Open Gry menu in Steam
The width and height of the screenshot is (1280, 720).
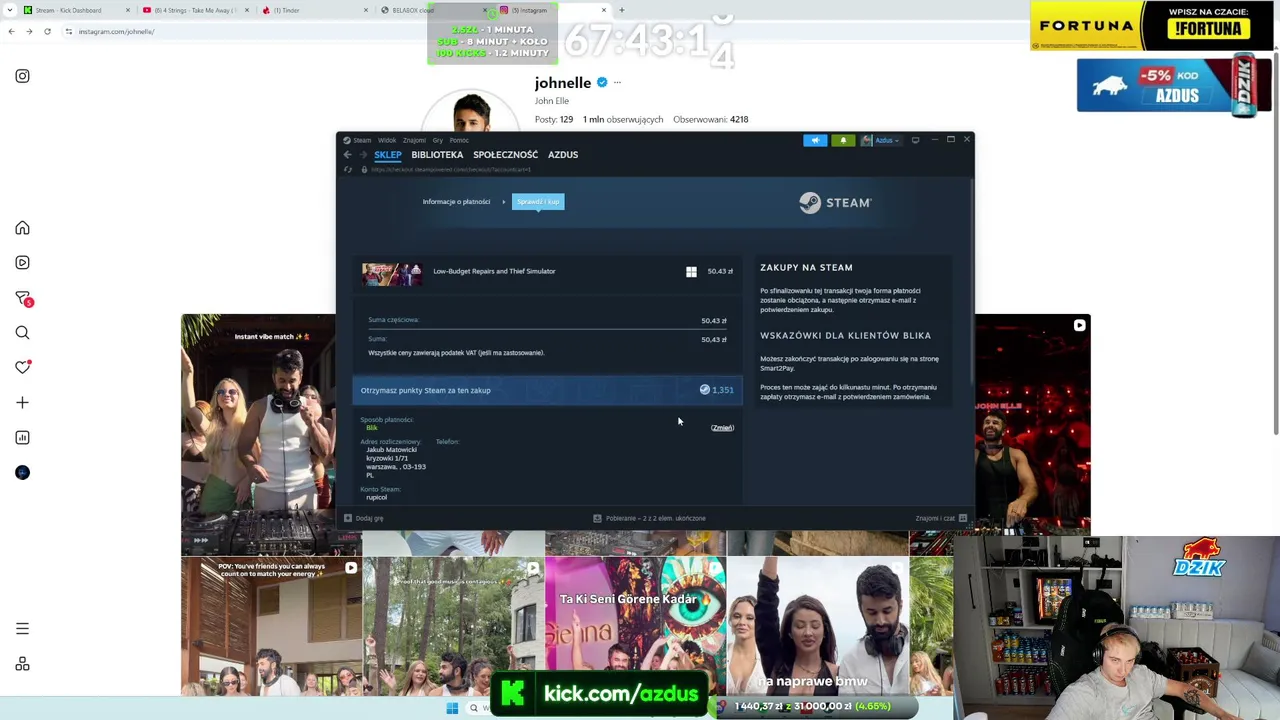click(x=437, y=140)
